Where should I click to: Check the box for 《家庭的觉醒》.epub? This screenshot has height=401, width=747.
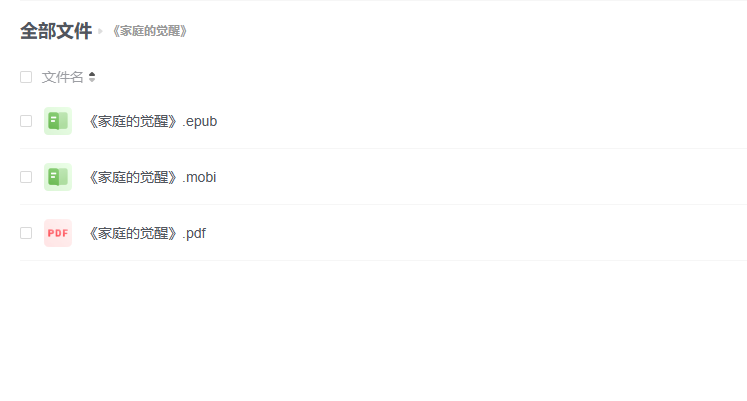tap(26, 121)
